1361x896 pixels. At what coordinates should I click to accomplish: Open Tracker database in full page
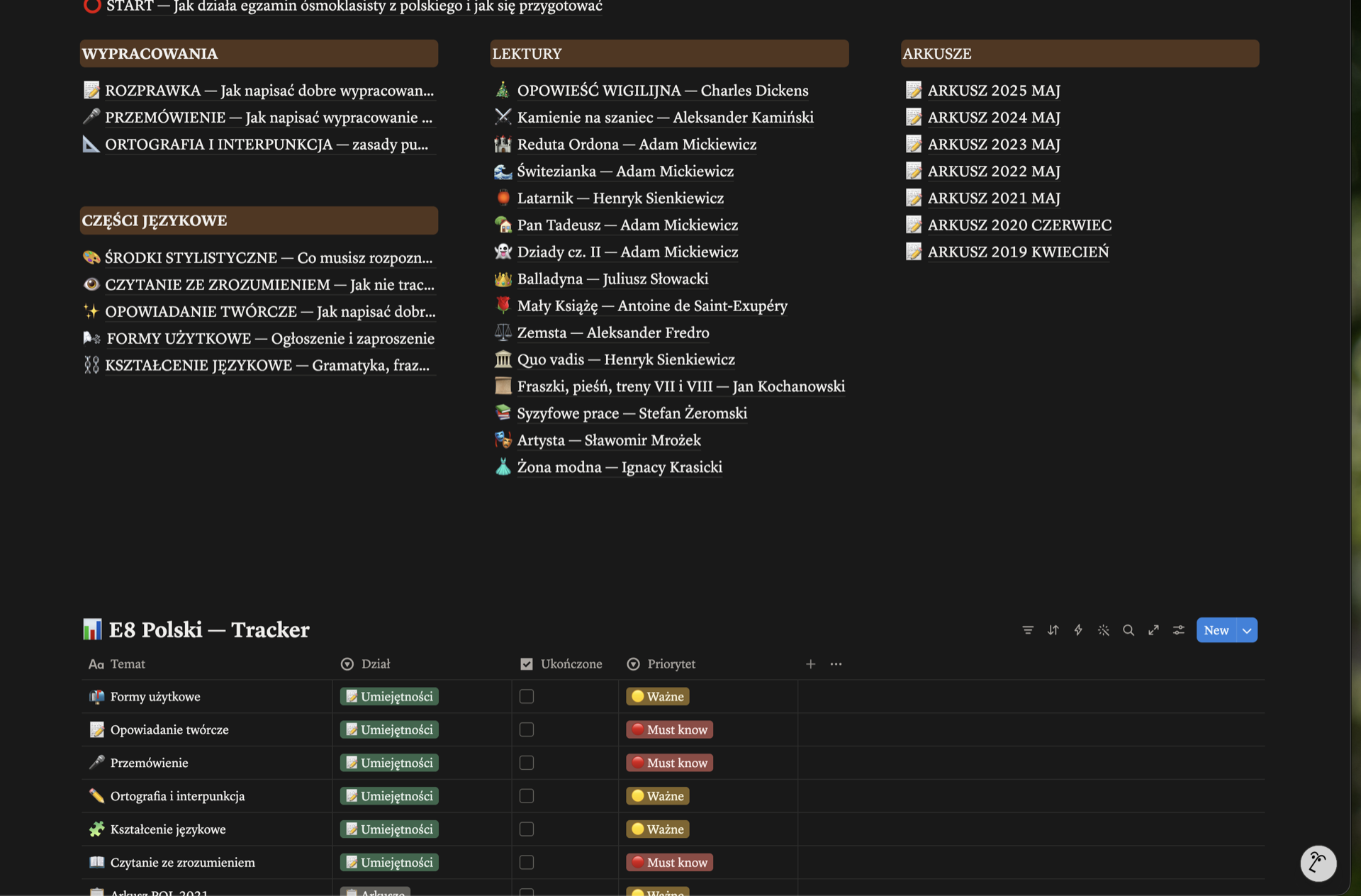(1154, 630)
